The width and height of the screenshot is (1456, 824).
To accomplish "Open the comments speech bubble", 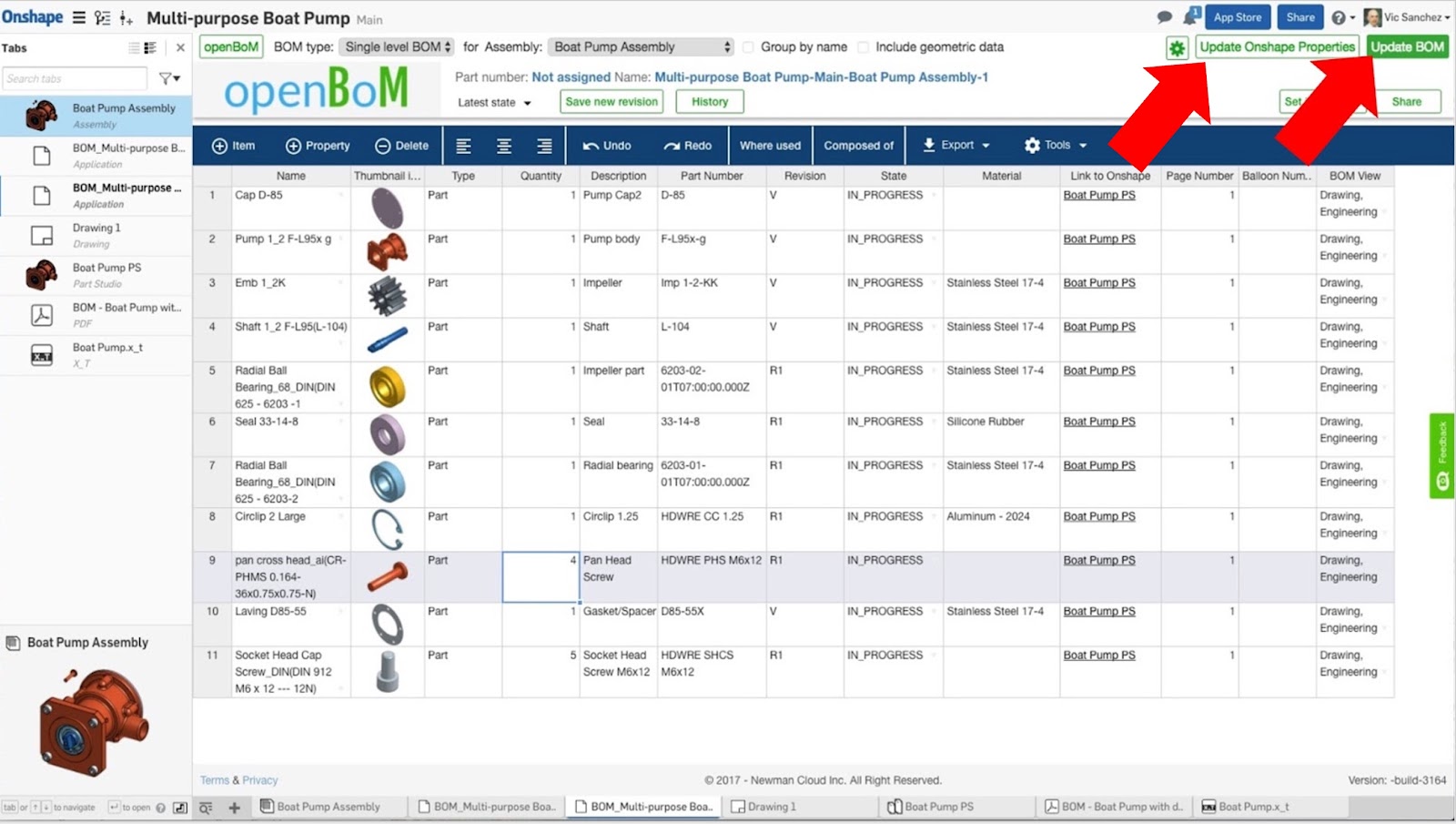I will (1164, 17).
